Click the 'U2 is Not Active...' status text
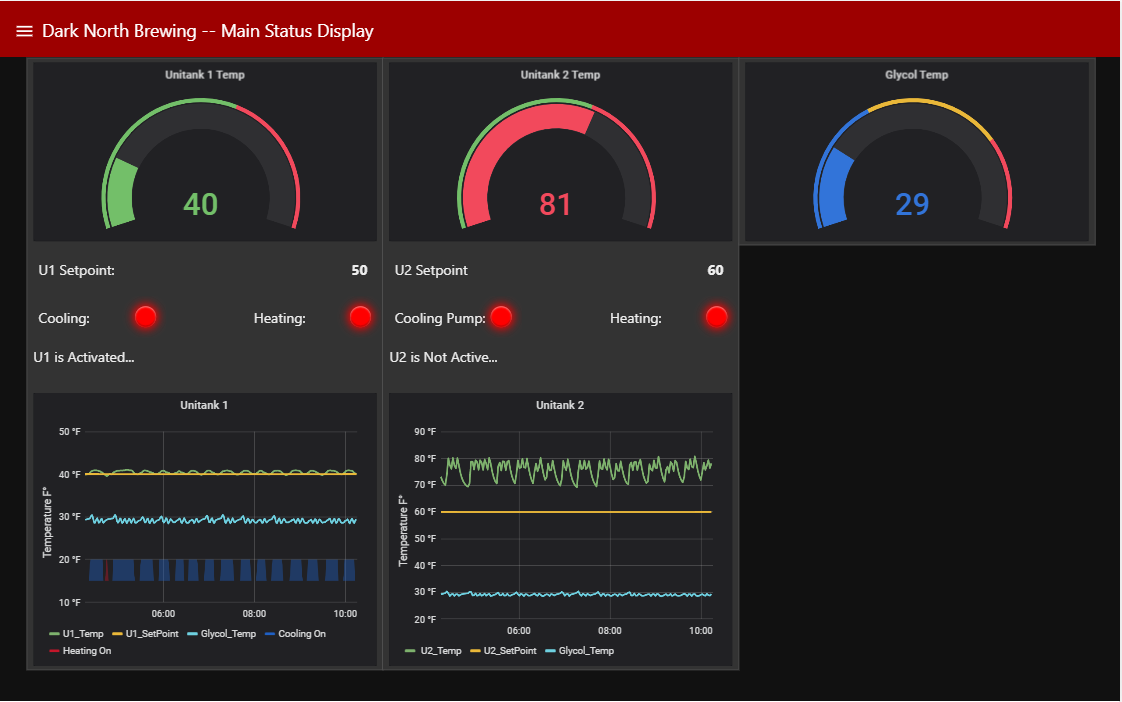The width and height of the screenshot is (1122, 702). (443, 357)
